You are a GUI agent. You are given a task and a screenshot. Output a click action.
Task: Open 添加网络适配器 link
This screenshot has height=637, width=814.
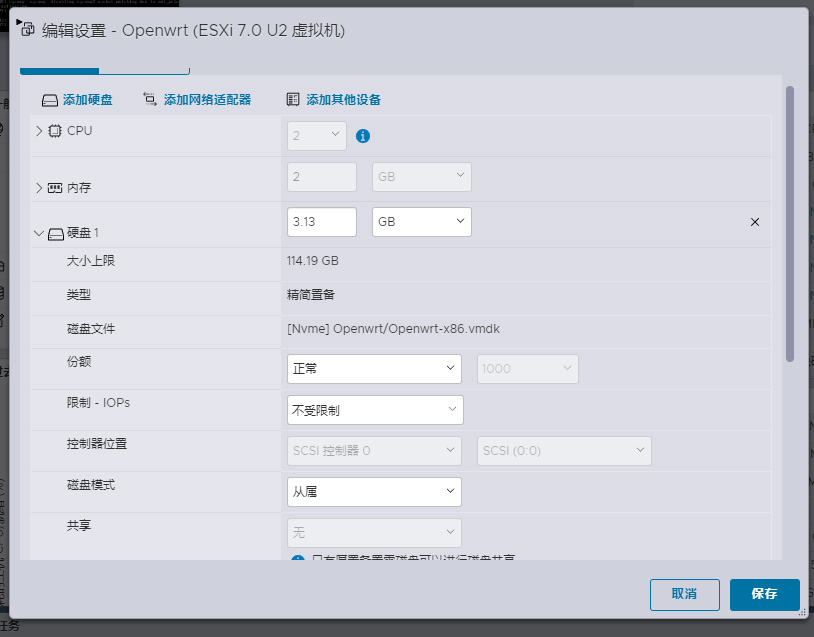tap(207, 100)
